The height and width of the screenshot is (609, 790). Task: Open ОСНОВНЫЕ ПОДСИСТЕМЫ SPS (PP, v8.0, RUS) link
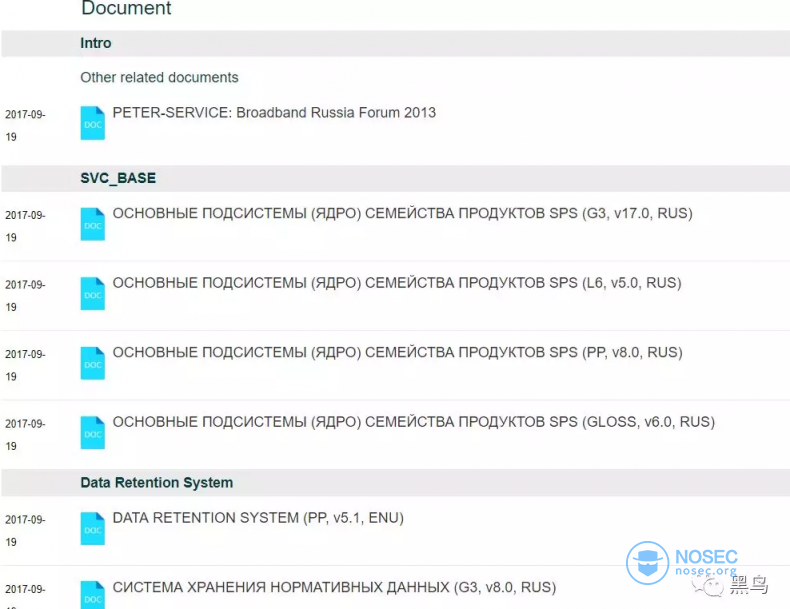click(x=398, y=352)
